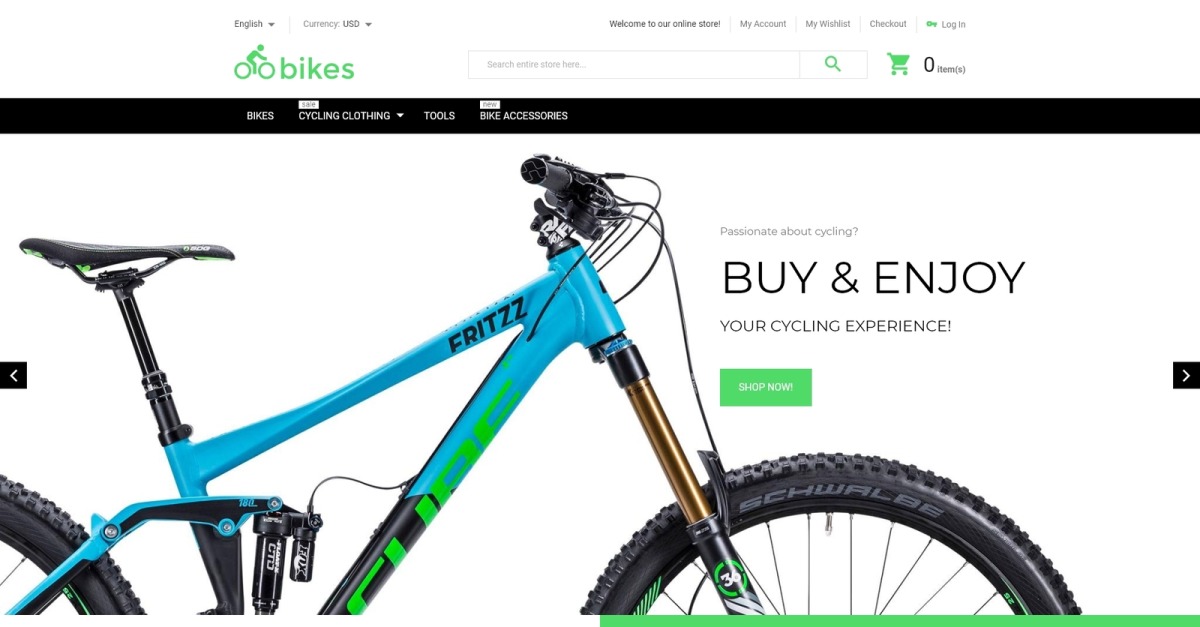The image size is (1200, 627).
Task: Focus the search entire store field
Action: [634, 65]
